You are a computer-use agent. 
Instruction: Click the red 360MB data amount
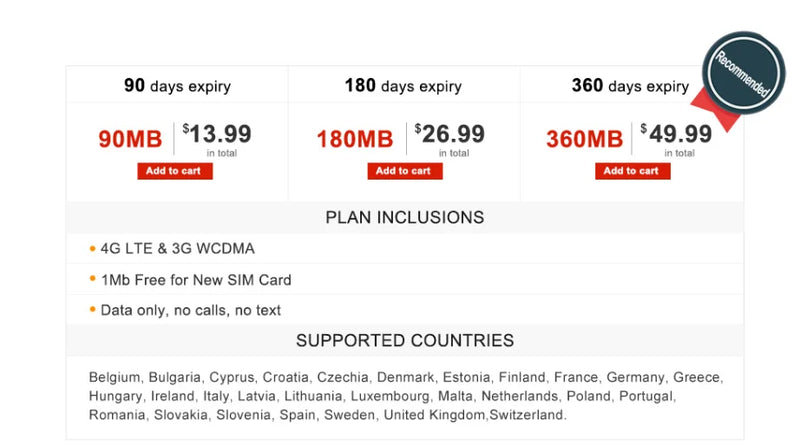[585, 139]
